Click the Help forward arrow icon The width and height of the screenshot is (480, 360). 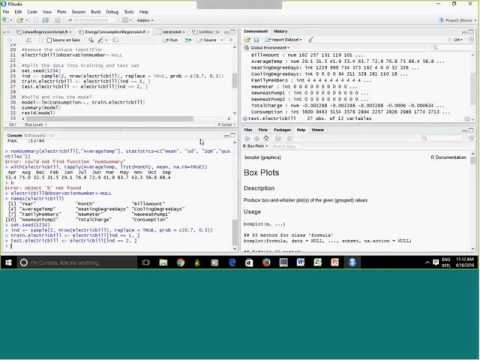(x=257, y=138)
